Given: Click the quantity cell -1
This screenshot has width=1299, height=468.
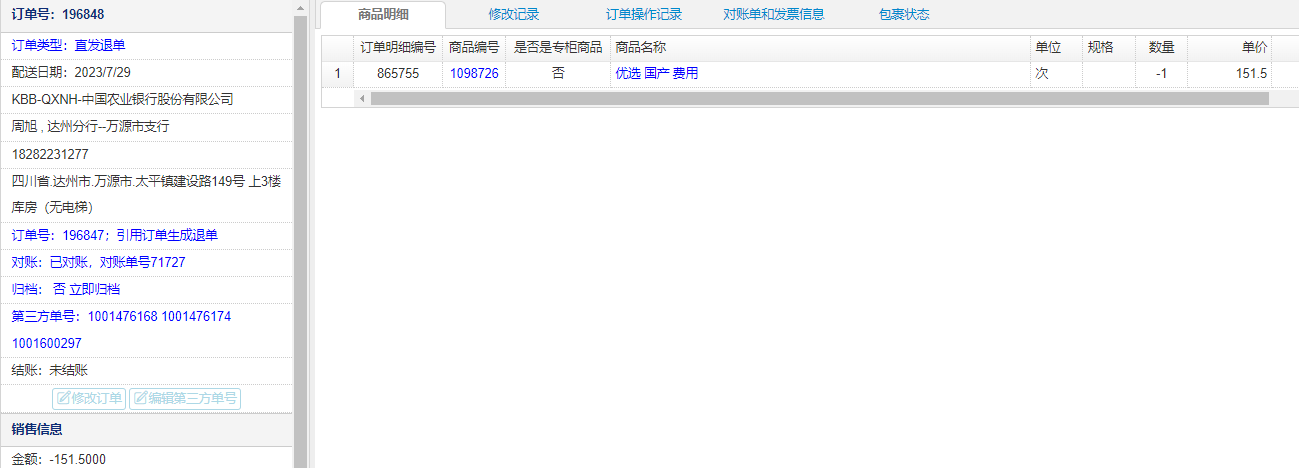Looking at the screenshot, I should [x=1161, y=73].
